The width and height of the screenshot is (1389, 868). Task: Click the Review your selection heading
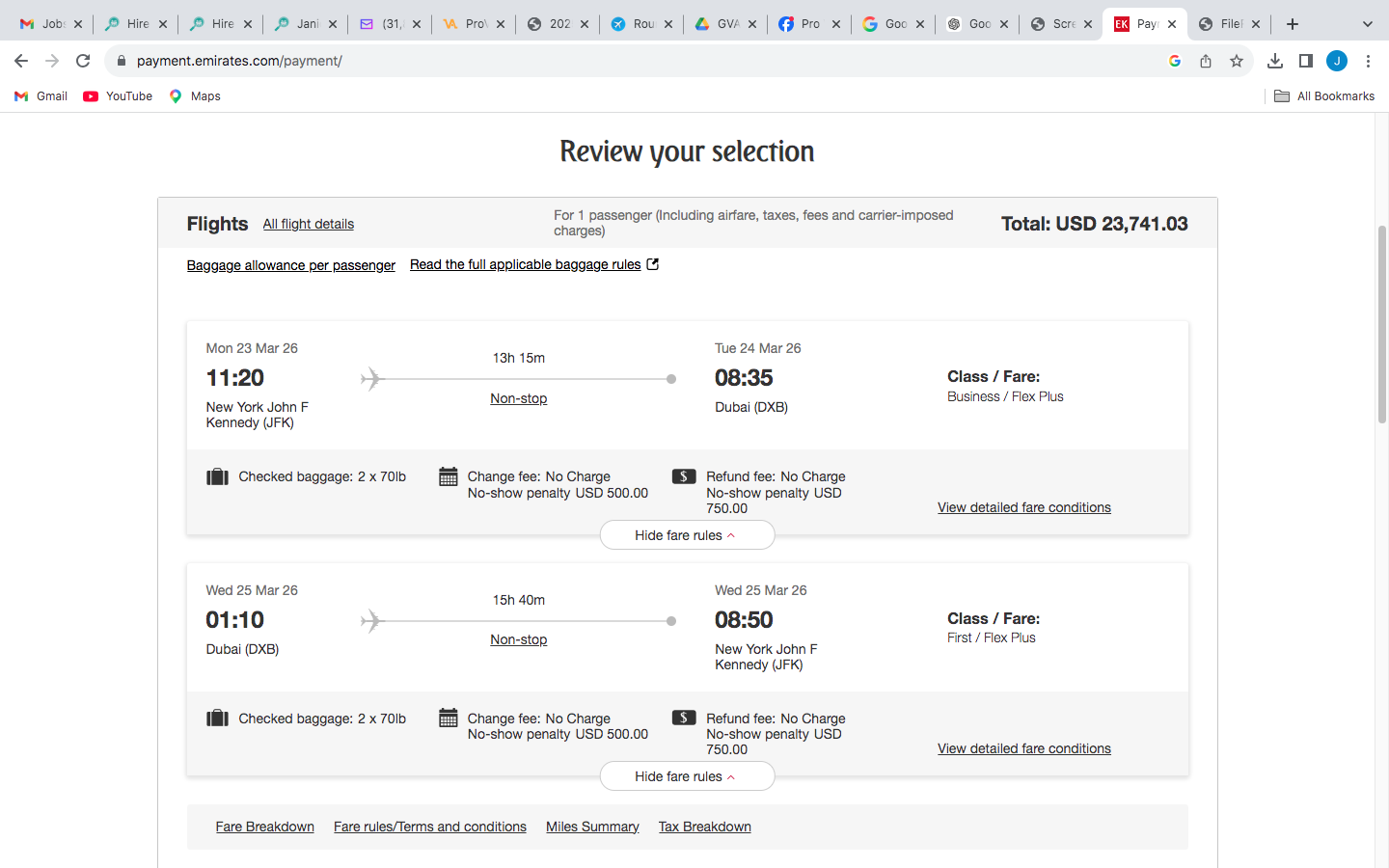(687, 151)
